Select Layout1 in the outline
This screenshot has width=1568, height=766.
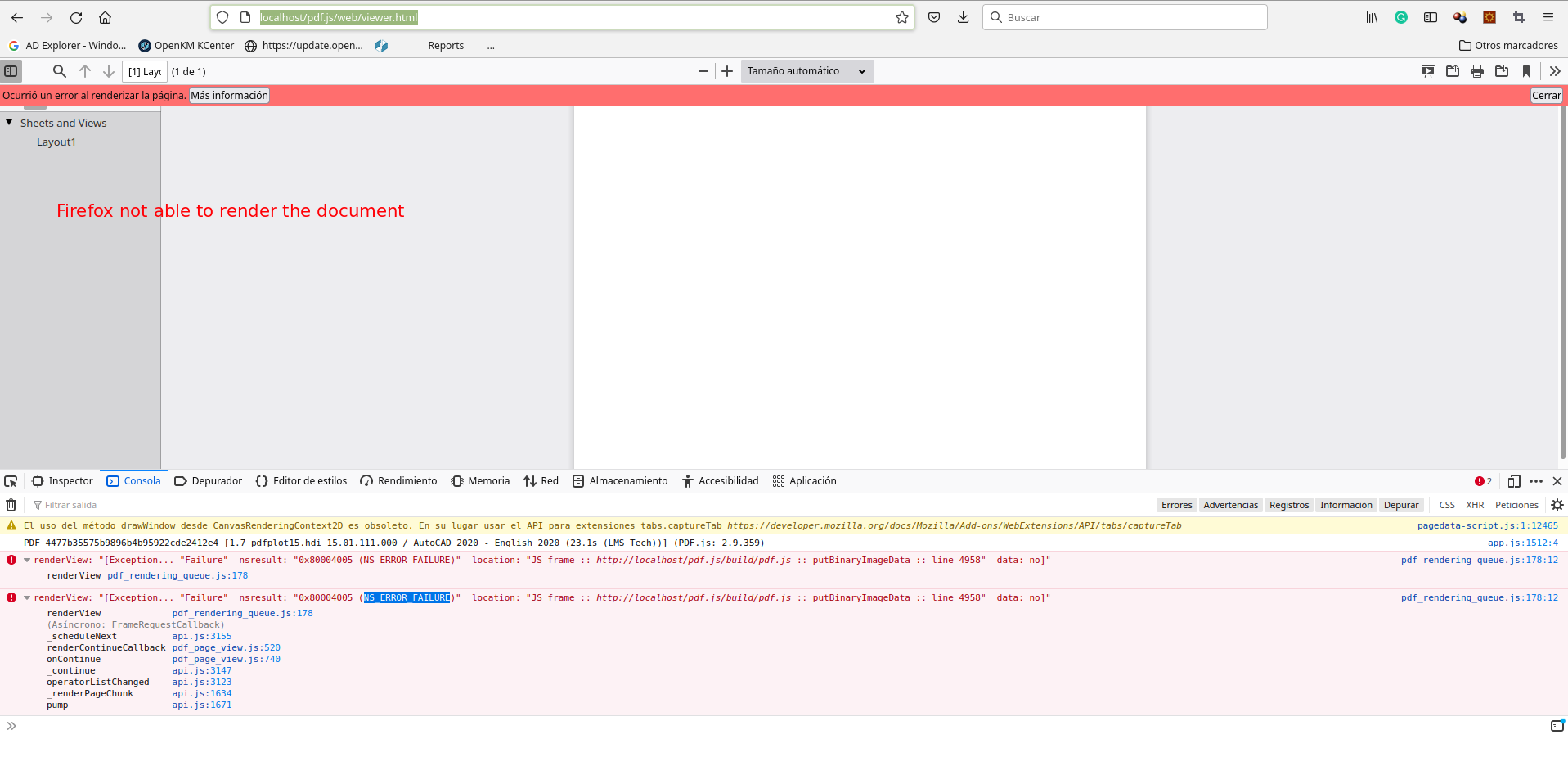tap(56, 142)
